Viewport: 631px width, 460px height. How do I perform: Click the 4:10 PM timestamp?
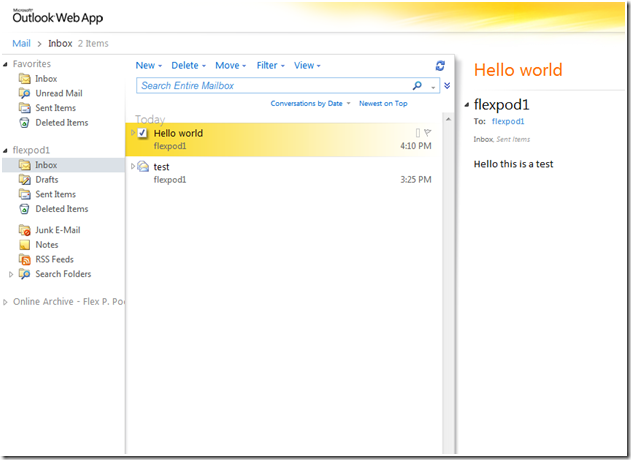pos(416,146)
